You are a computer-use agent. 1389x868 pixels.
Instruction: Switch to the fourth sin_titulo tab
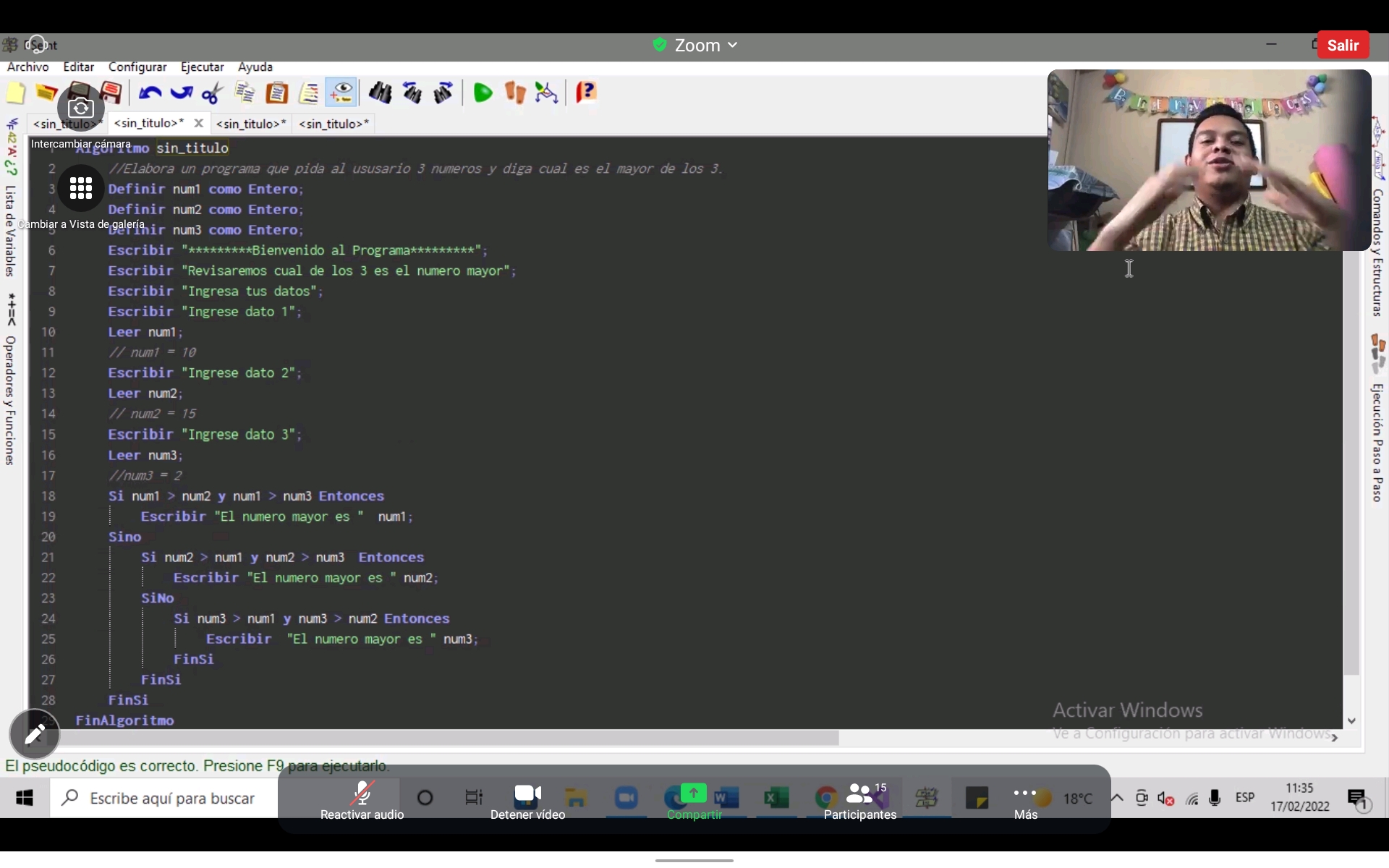click(x=334, y=124)
